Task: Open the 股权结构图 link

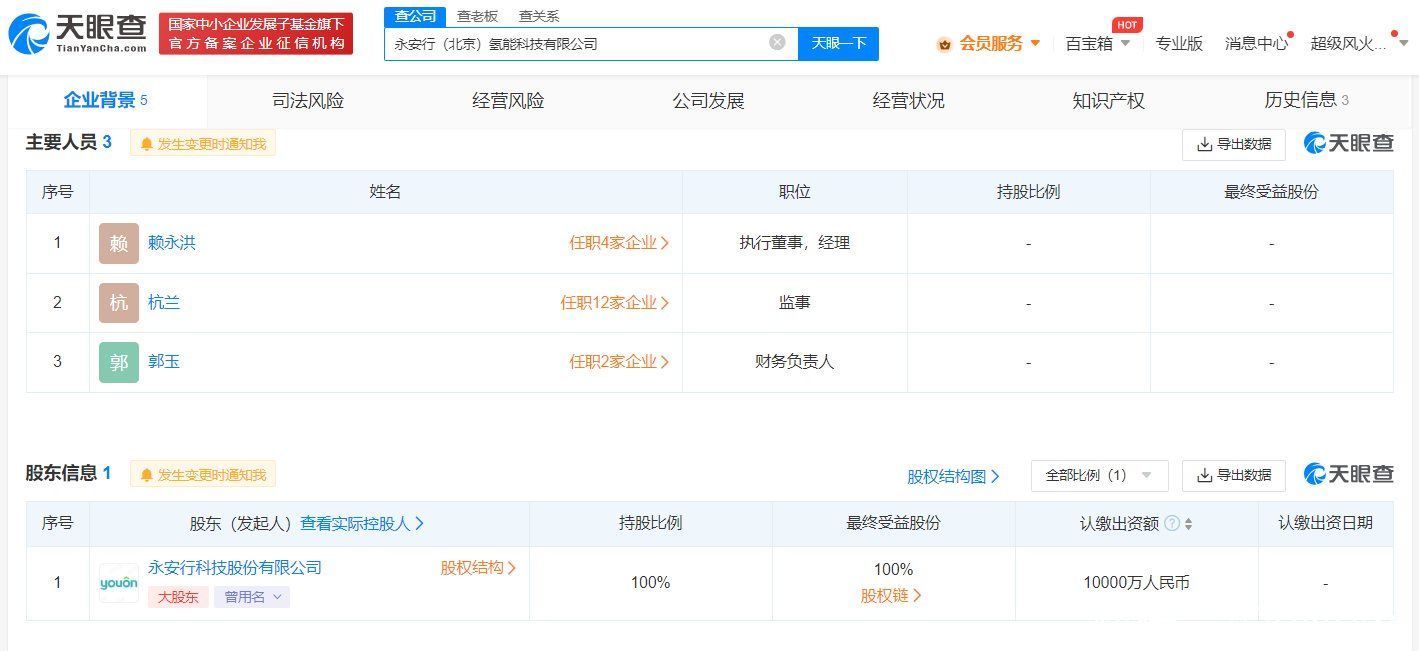Action: pyautogui.click(x=953, y=476)
